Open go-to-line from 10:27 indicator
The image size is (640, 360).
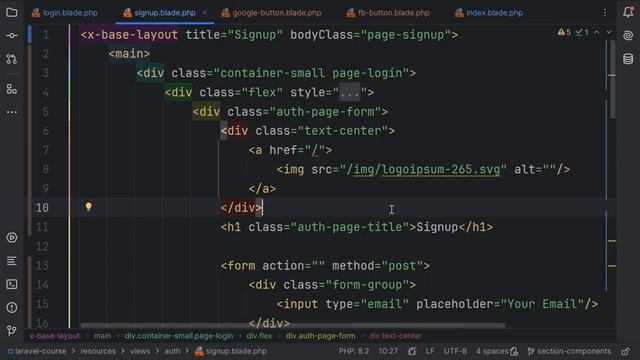click(x=388, y=351)
